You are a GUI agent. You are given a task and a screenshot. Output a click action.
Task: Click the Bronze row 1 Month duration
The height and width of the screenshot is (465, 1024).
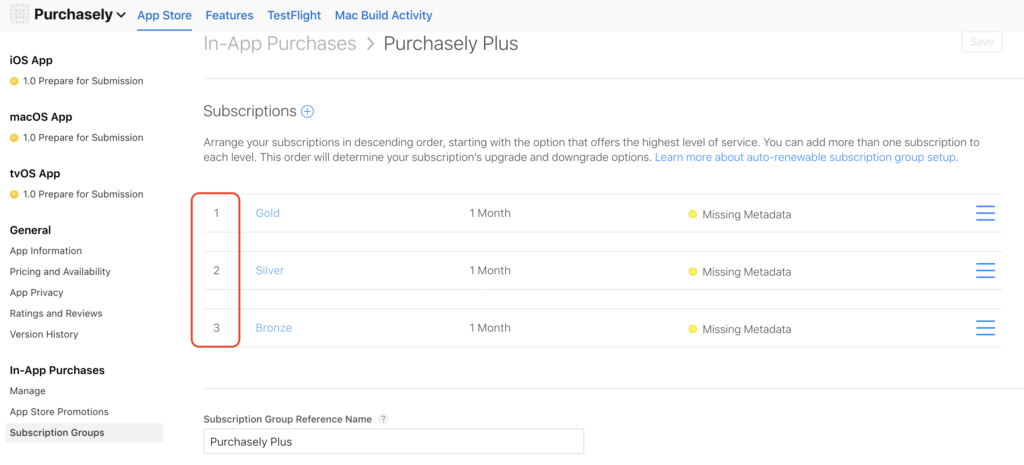490,328
